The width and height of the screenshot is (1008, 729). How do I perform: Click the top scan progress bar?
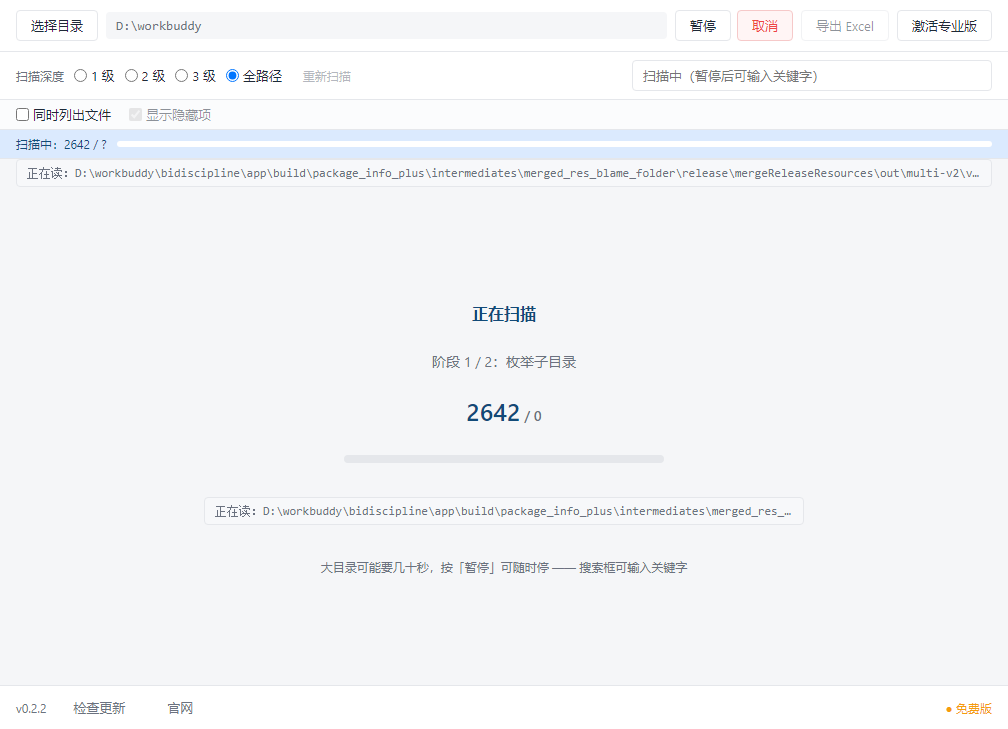[554, 144]
